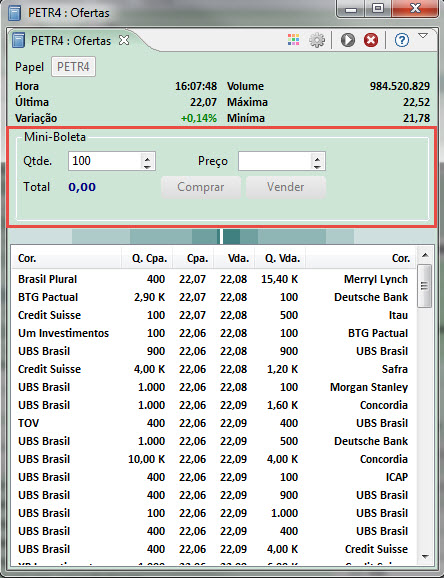Click the Vda. column header
Viewport: 444px width, 578px height.
click(234, 258)
